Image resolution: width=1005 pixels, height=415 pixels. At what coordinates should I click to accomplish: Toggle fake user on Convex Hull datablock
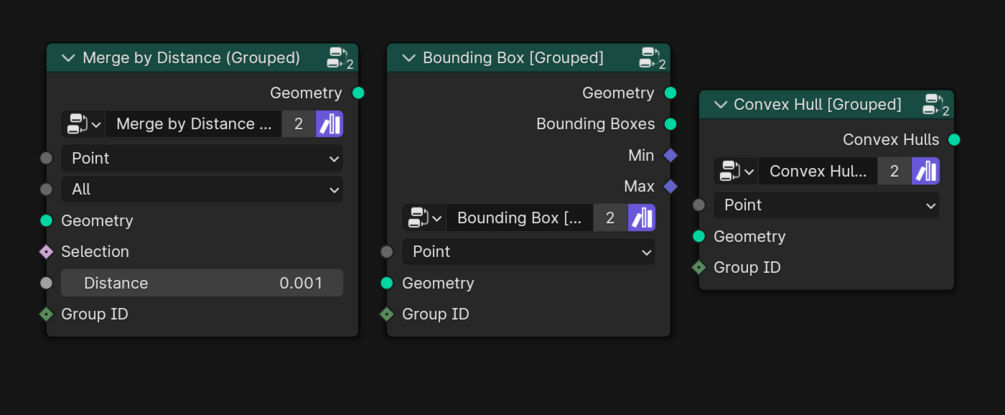(x=925, y=171)
